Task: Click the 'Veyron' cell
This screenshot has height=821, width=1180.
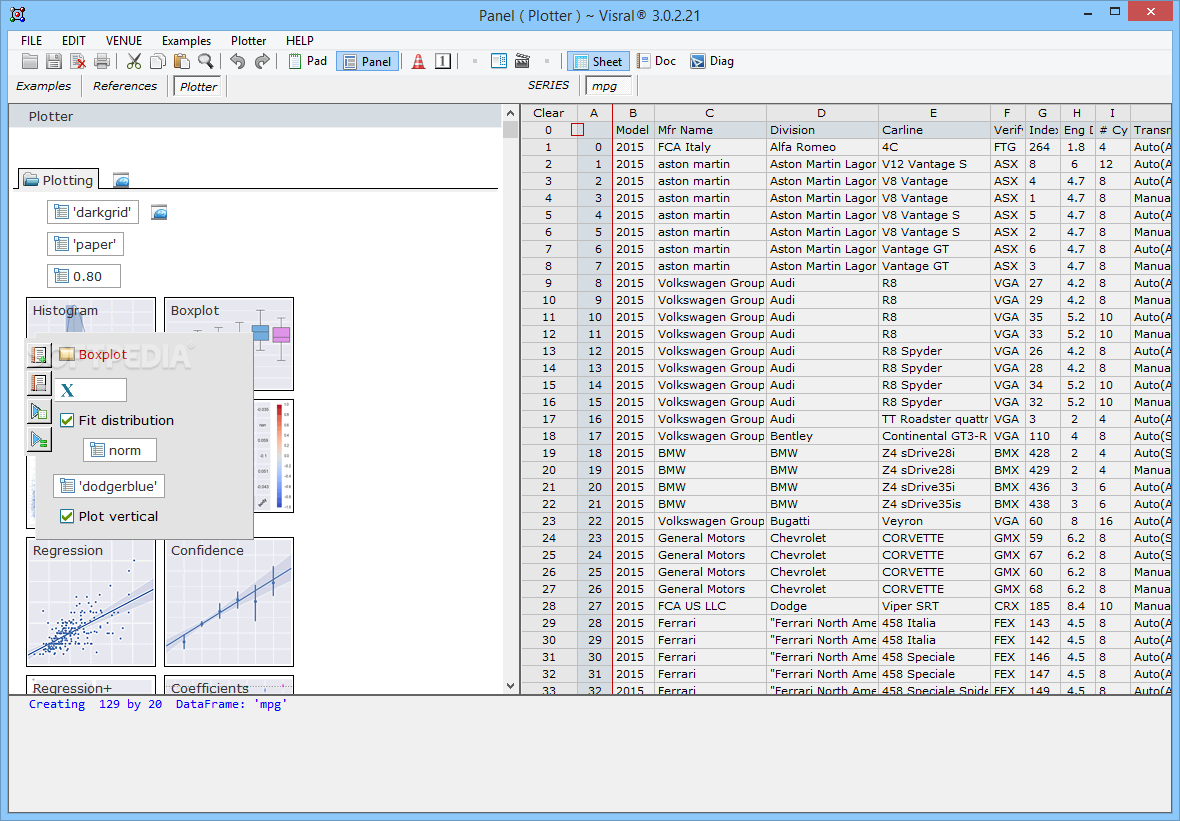Action: 933,521
